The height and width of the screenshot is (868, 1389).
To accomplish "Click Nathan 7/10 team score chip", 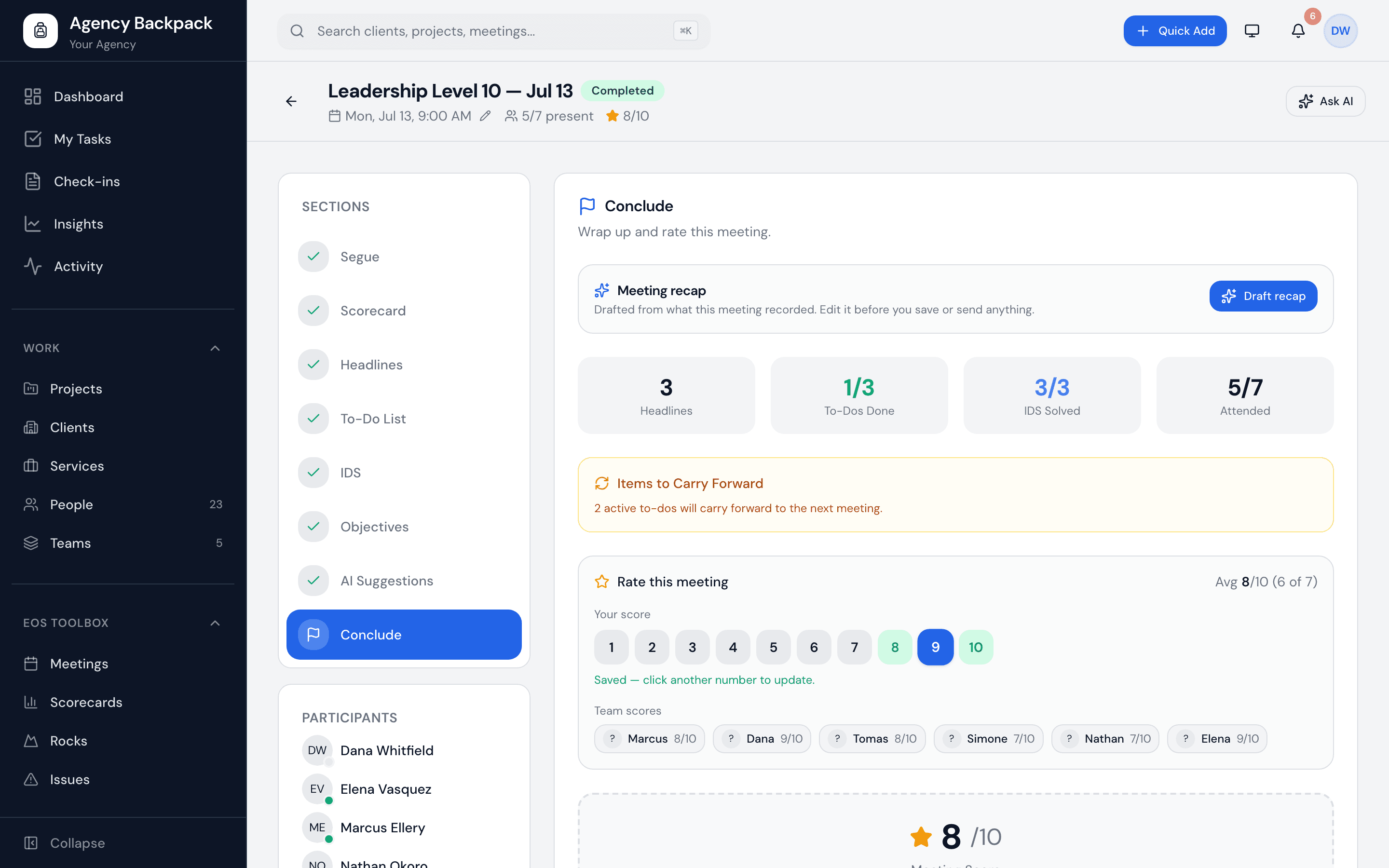I will [x=1105, y=739].
